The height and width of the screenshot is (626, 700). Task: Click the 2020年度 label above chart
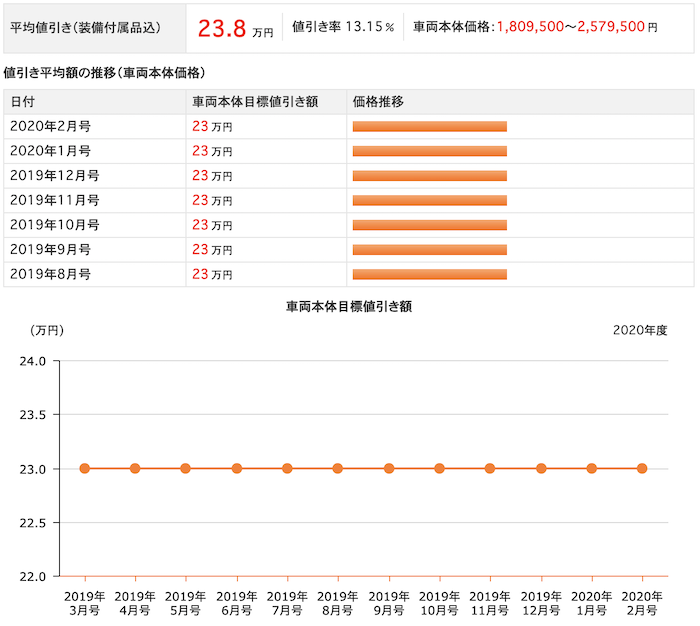click(640, 330)
